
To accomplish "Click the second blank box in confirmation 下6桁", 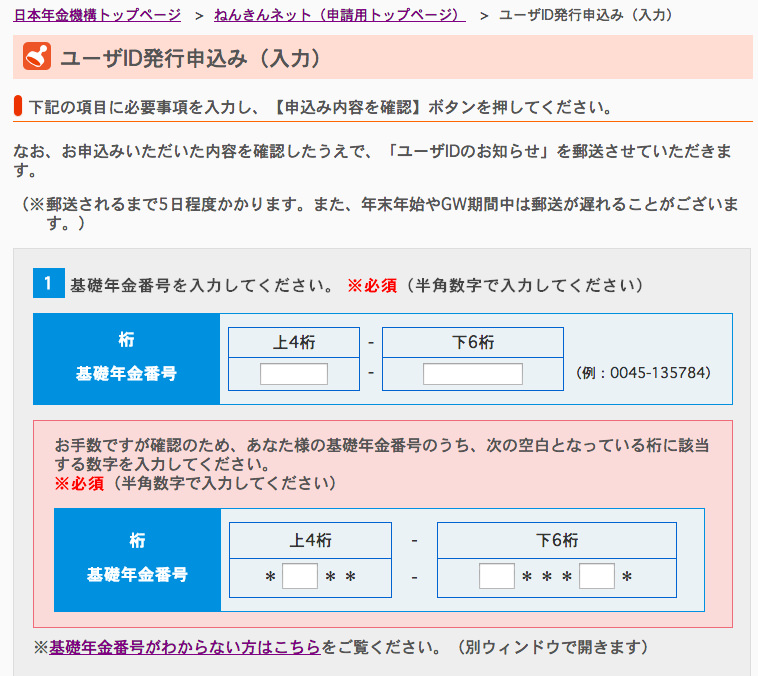I will (x=596, y=576).
